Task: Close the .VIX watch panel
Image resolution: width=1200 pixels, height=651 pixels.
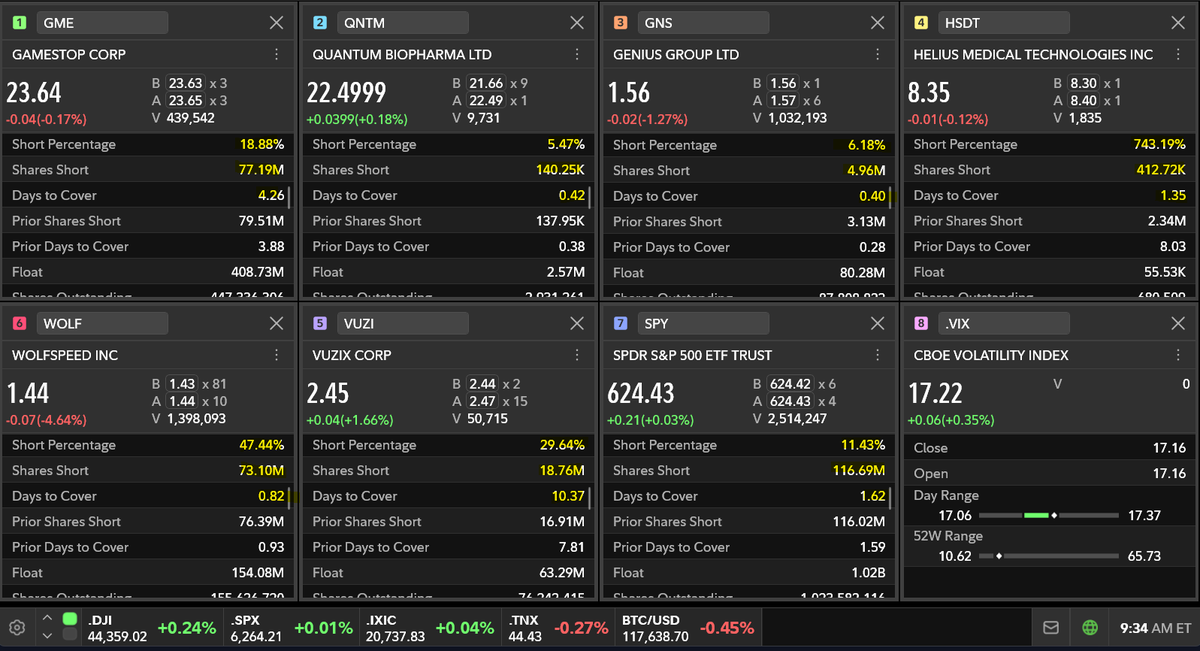Action: pos(1178,323)
